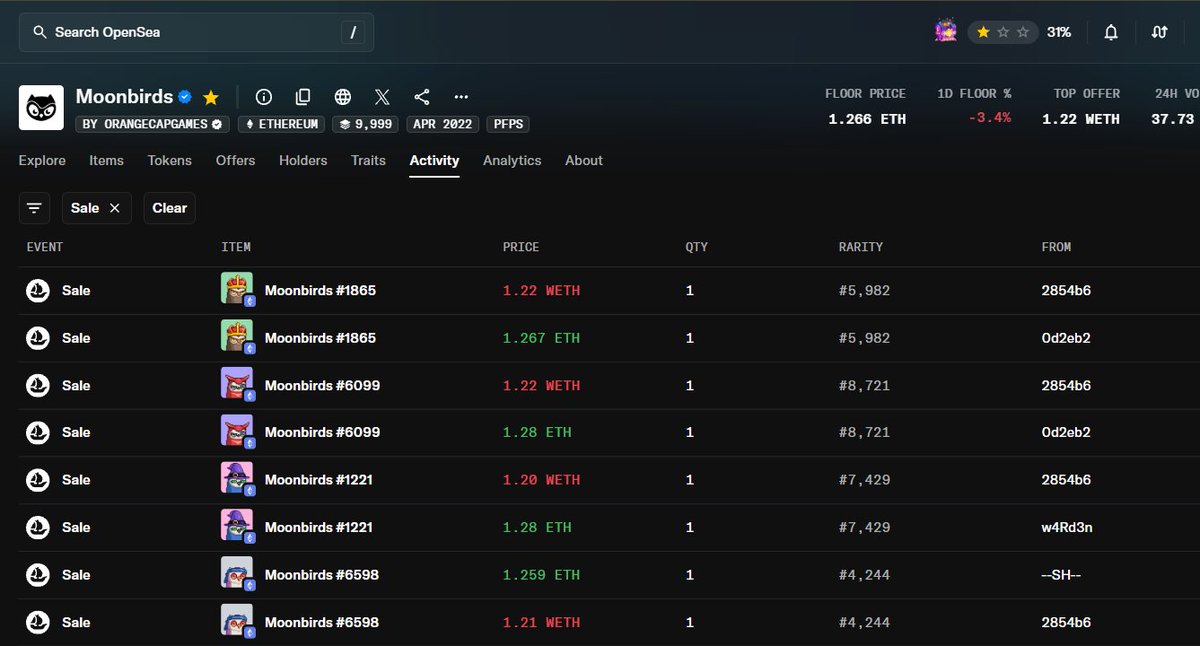Switch to the Items tab
This screenshot has height=646, width=1200.
click(107, 160)
